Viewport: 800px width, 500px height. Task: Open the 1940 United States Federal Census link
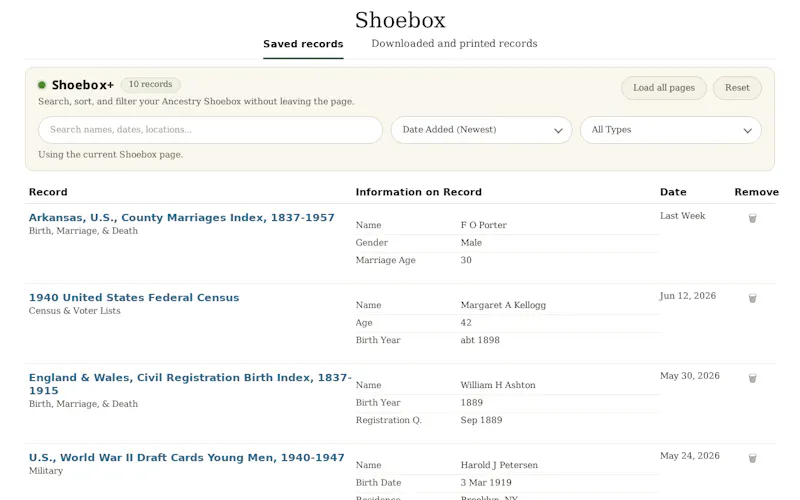pyautogui.click(x=134, y=297)
